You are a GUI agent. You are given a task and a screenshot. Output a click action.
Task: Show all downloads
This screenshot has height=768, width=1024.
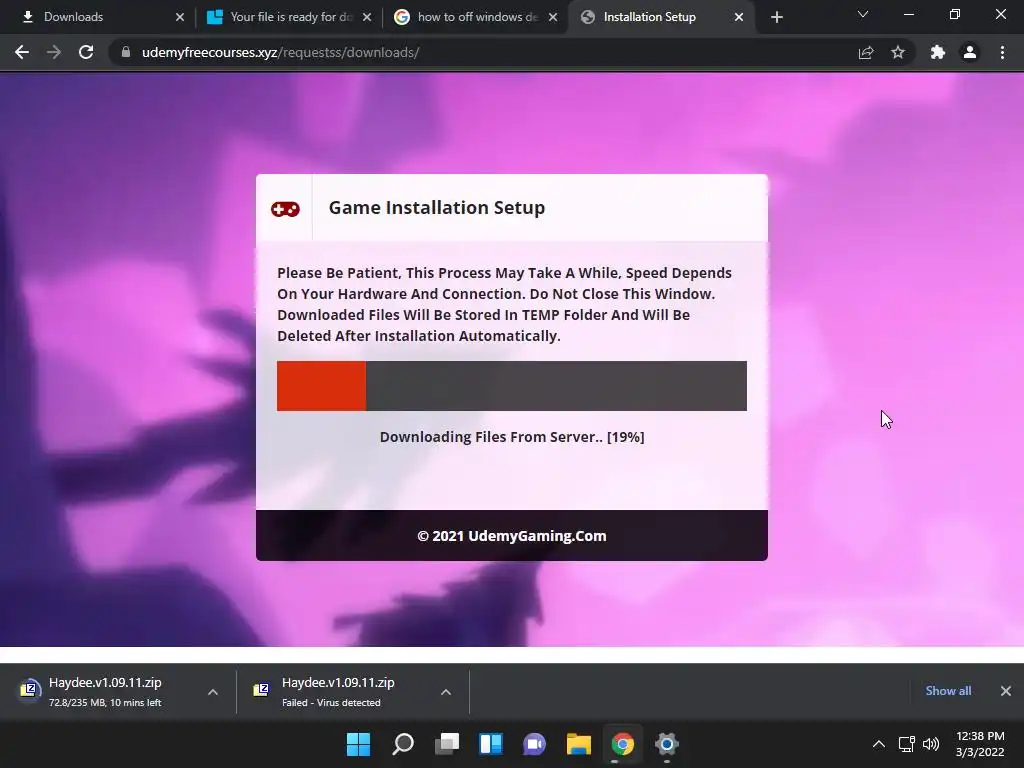pyautogui.click(x=948, y=691)
